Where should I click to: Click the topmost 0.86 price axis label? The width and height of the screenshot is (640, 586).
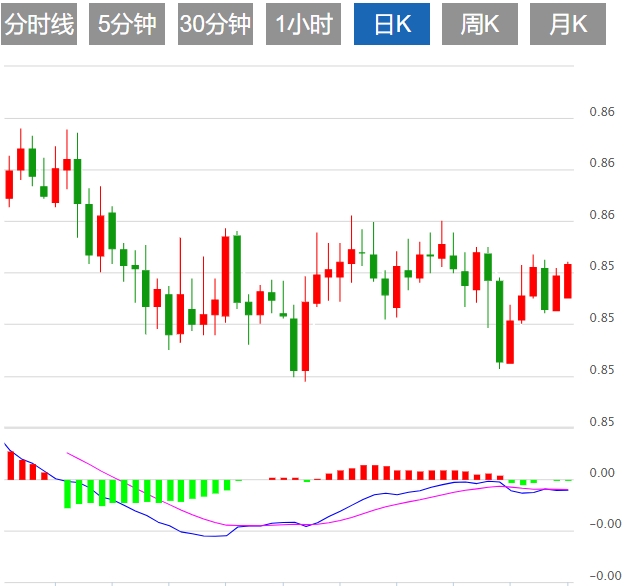[602, 112]
